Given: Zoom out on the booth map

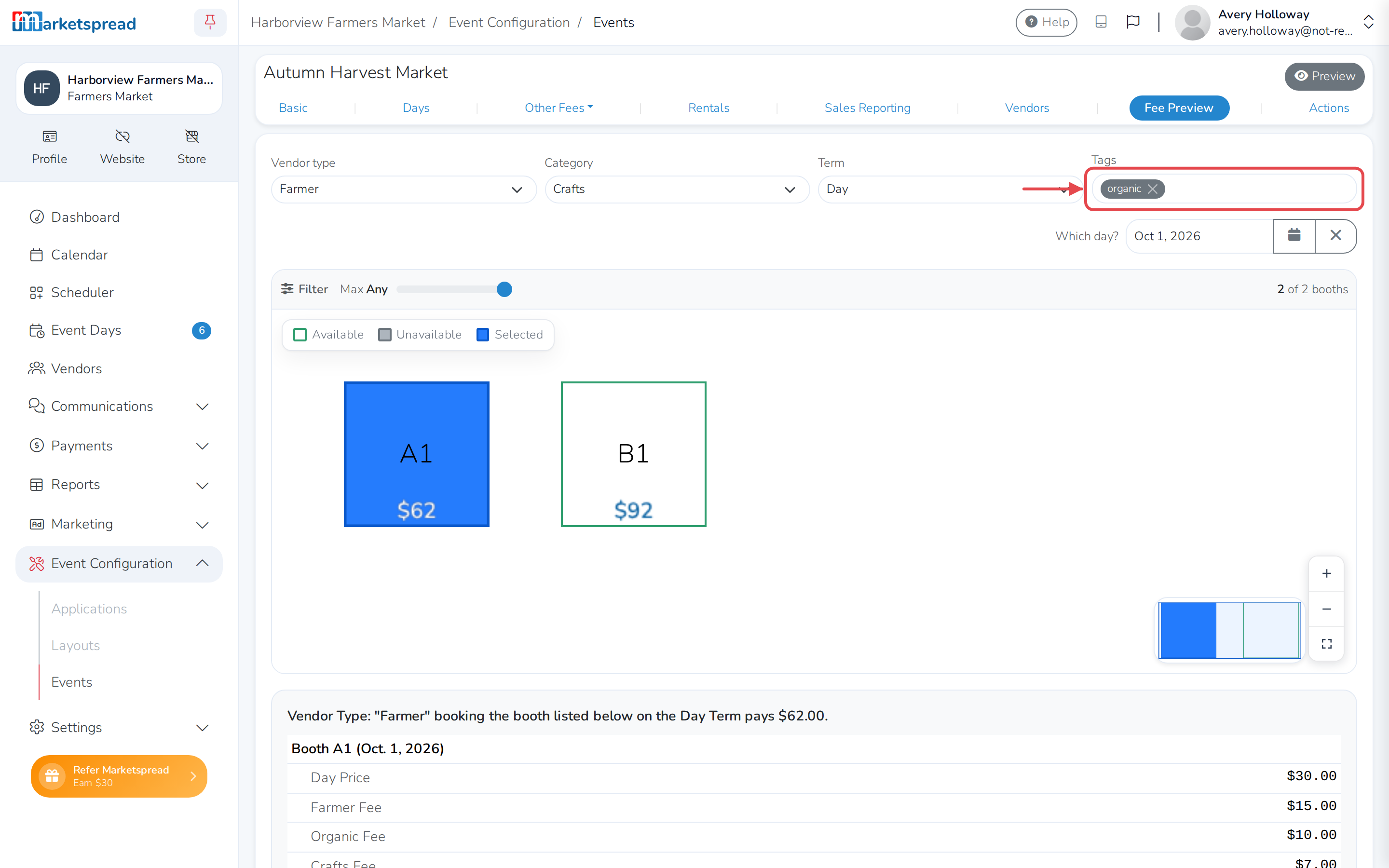Looking at the screenshot, I should point(1326,609).
